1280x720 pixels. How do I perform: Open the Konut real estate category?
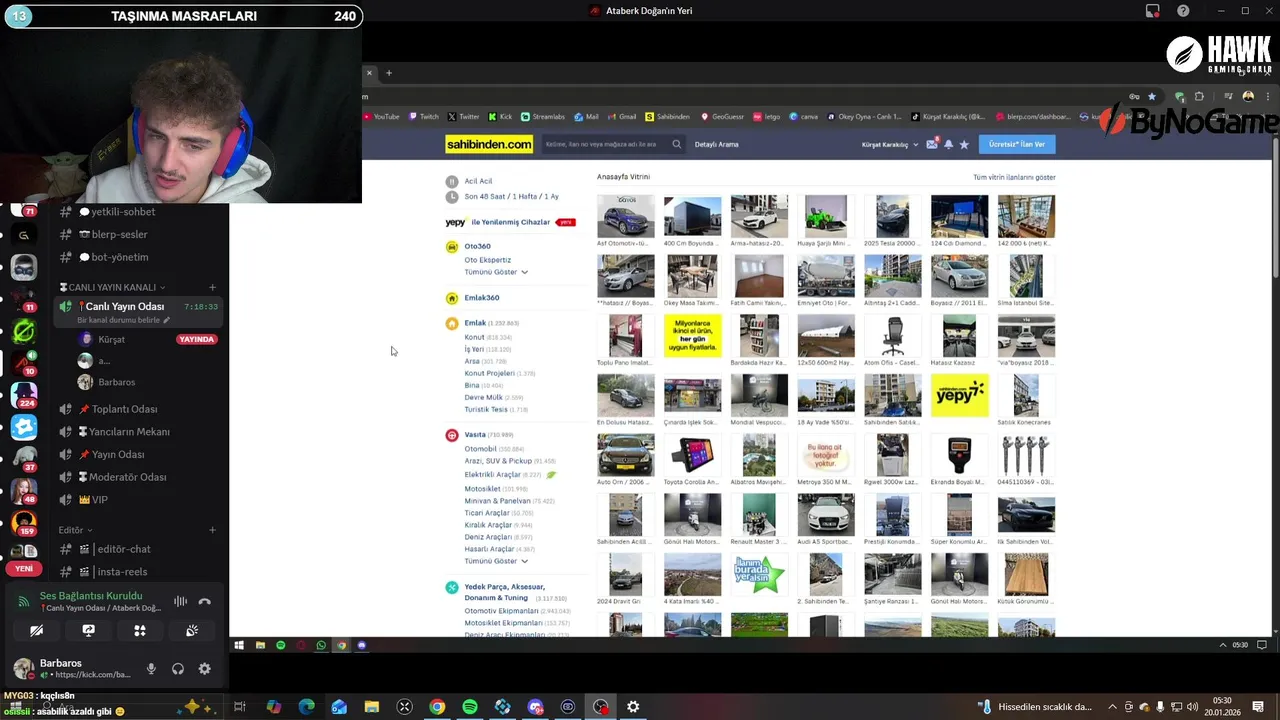tap(474, 337)
